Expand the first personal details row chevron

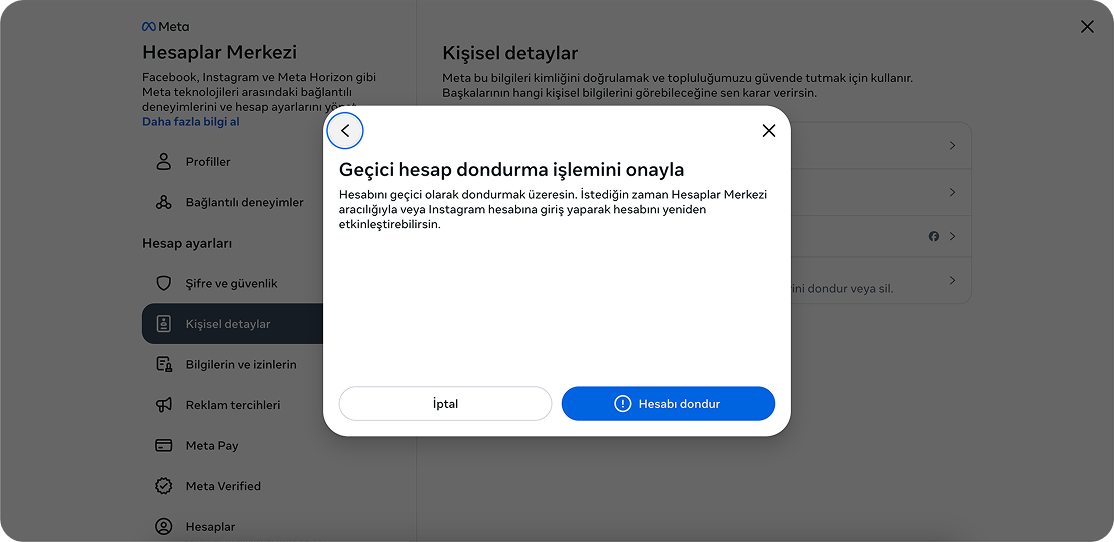pyautogui.click(x=953, y=145)
